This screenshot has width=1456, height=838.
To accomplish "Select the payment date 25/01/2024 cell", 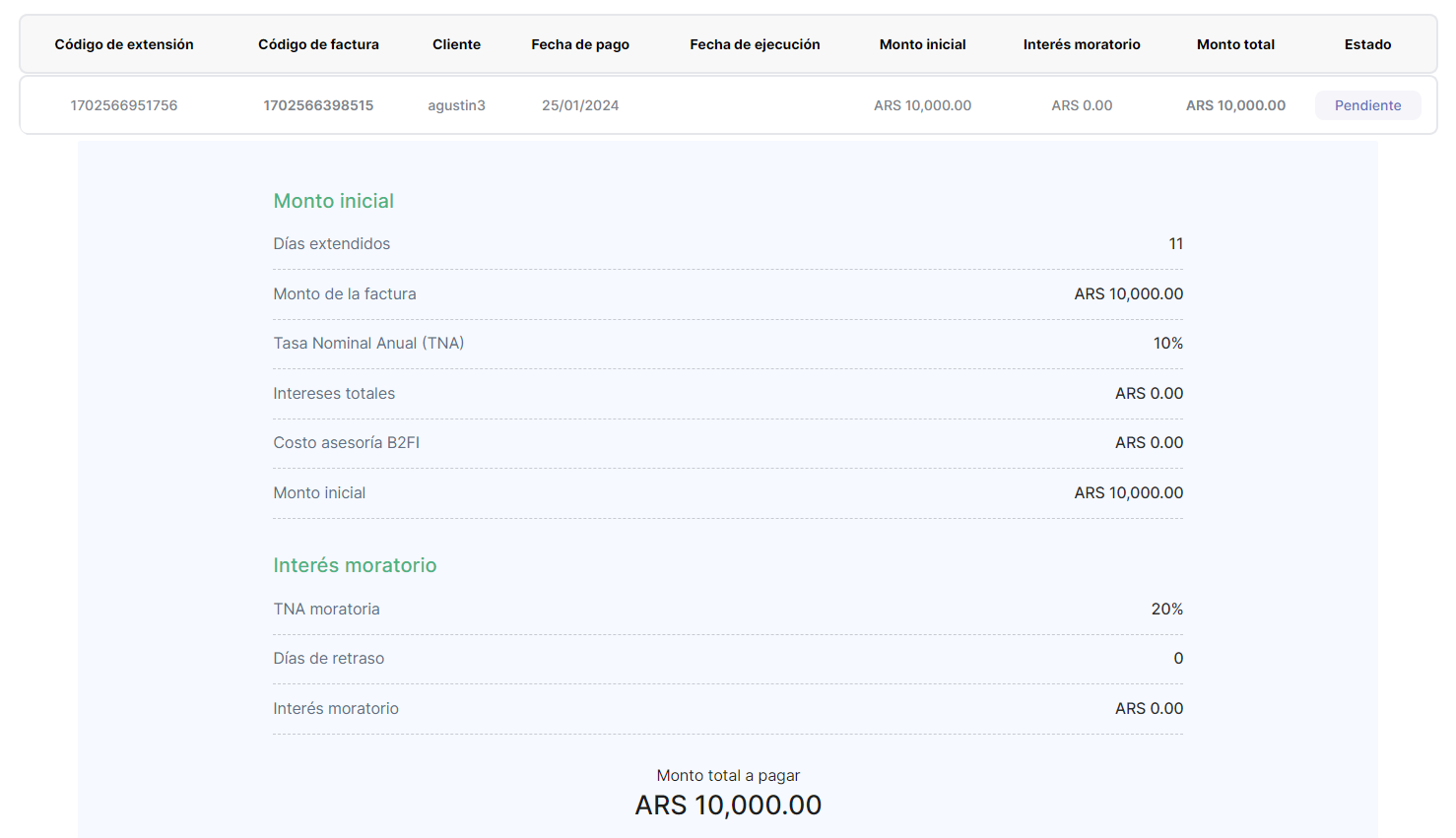I will 580,105.
